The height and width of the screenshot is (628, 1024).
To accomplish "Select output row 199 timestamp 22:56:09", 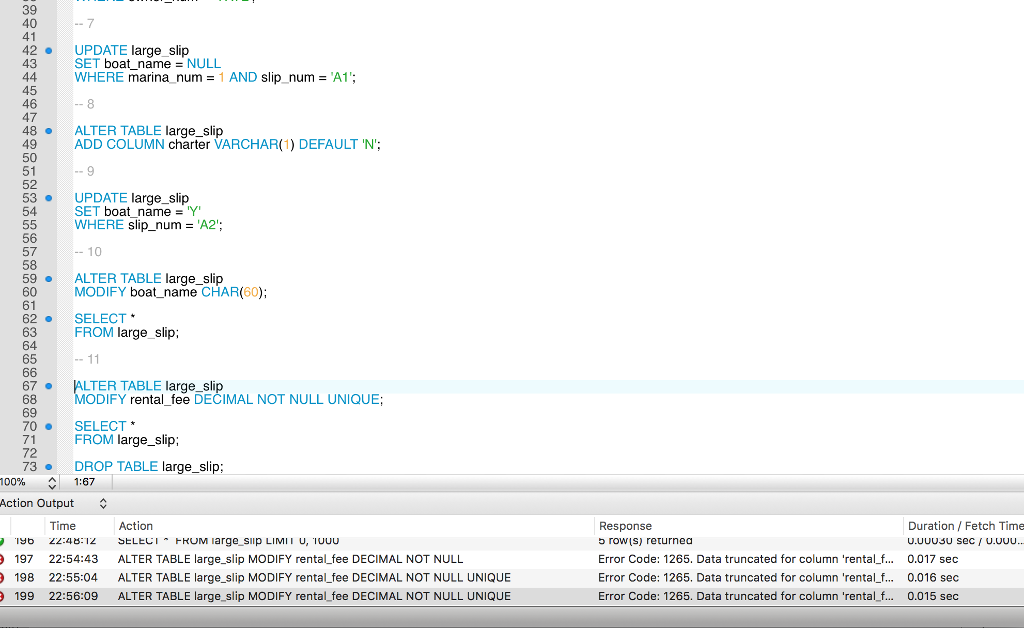I will pyautogui.click(x=73, y=596).
